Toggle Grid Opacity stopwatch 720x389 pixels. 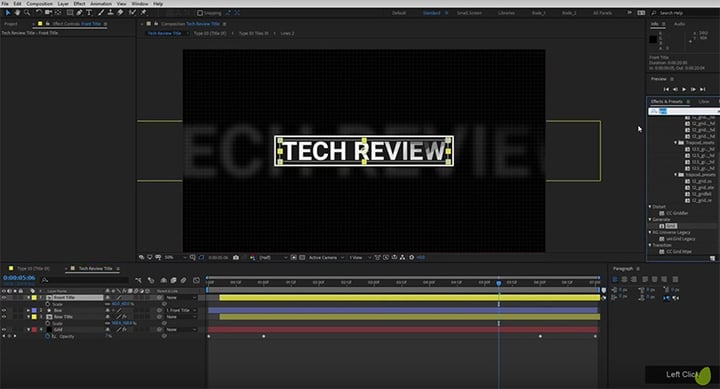pos(48,336)
